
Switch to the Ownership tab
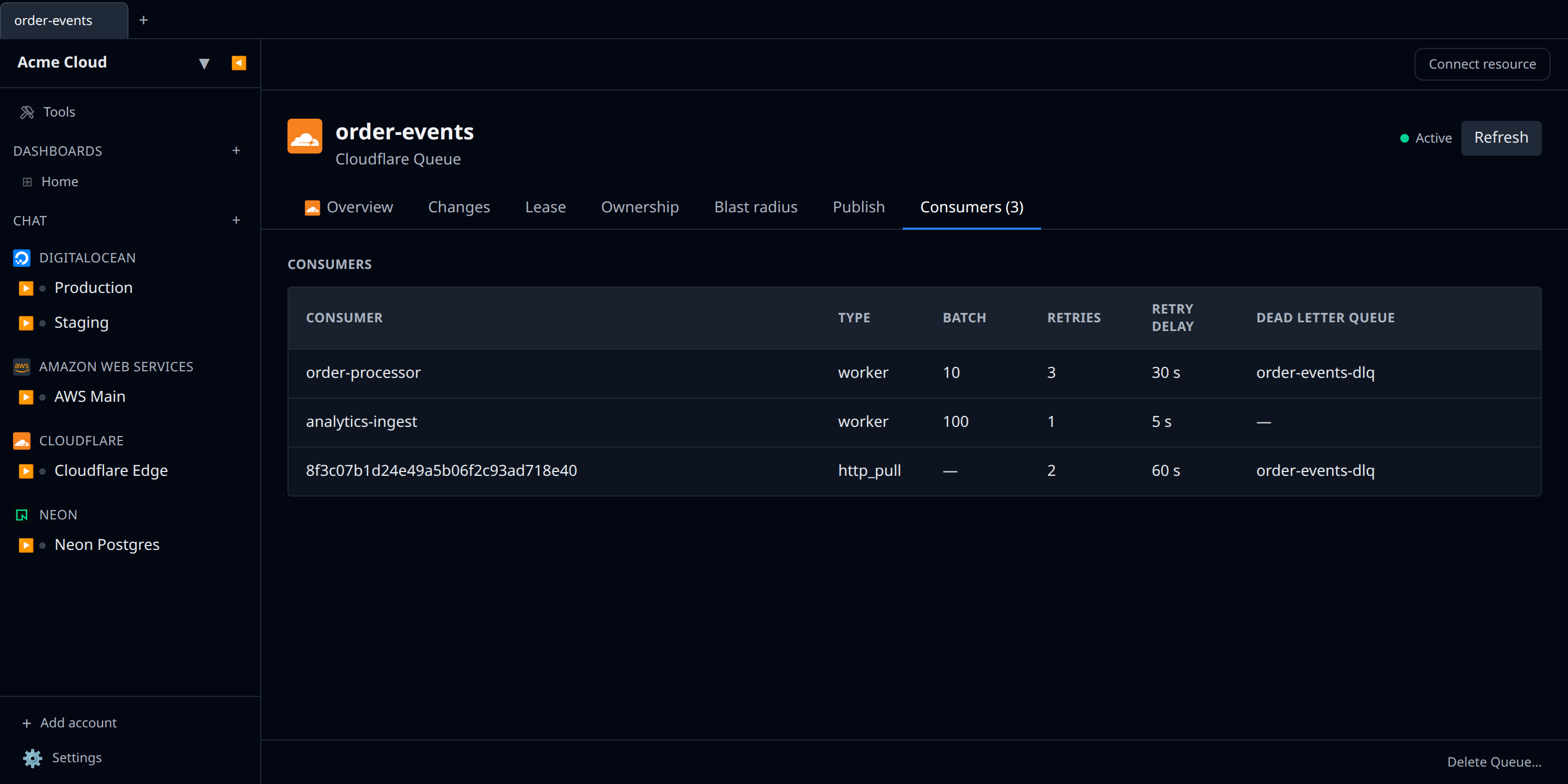pyautogui.click(x=640, y=207)
